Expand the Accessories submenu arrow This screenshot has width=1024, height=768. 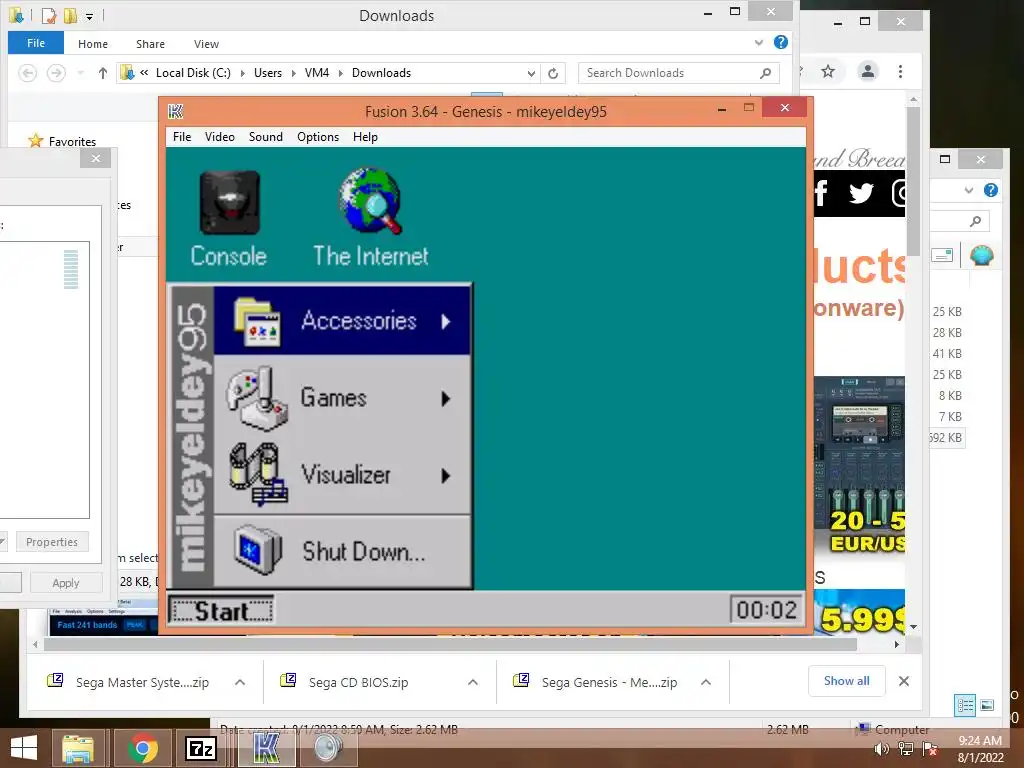[445, 321]
